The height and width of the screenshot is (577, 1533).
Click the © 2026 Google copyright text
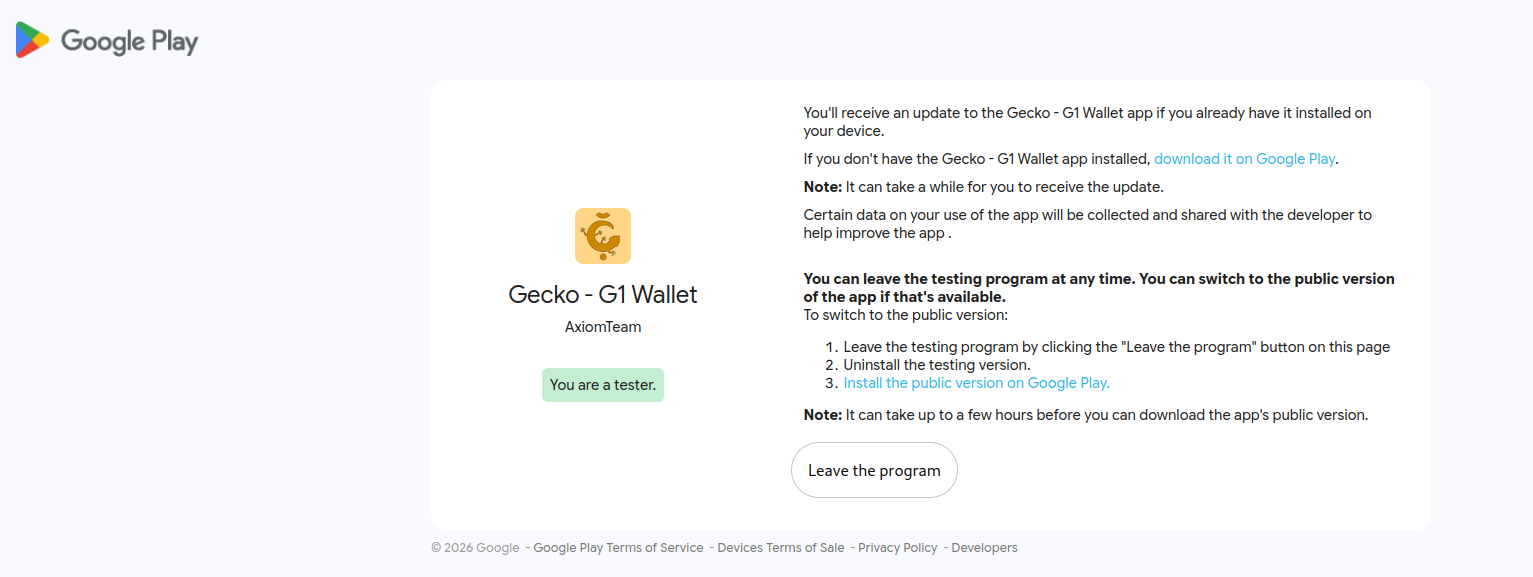click(476, 548)
